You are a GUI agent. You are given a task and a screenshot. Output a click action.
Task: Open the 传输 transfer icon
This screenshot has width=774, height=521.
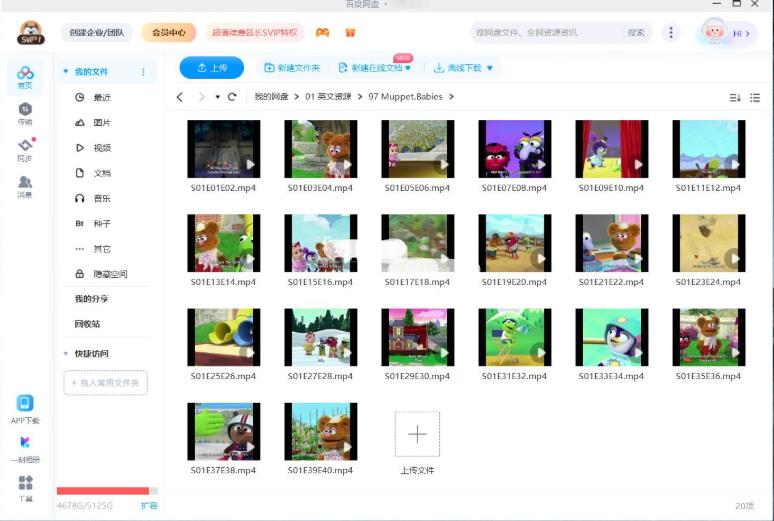(25, 114)
